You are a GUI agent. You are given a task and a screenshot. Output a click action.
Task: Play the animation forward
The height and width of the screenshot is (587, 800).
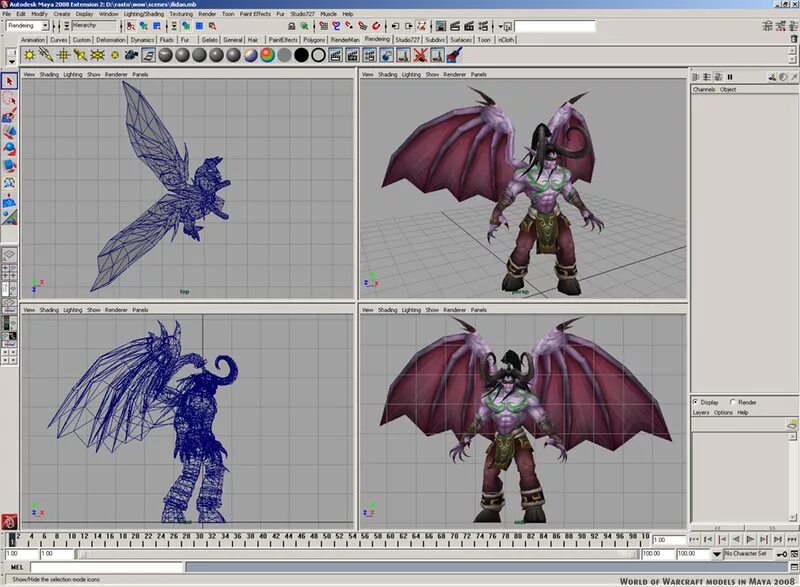750,539
